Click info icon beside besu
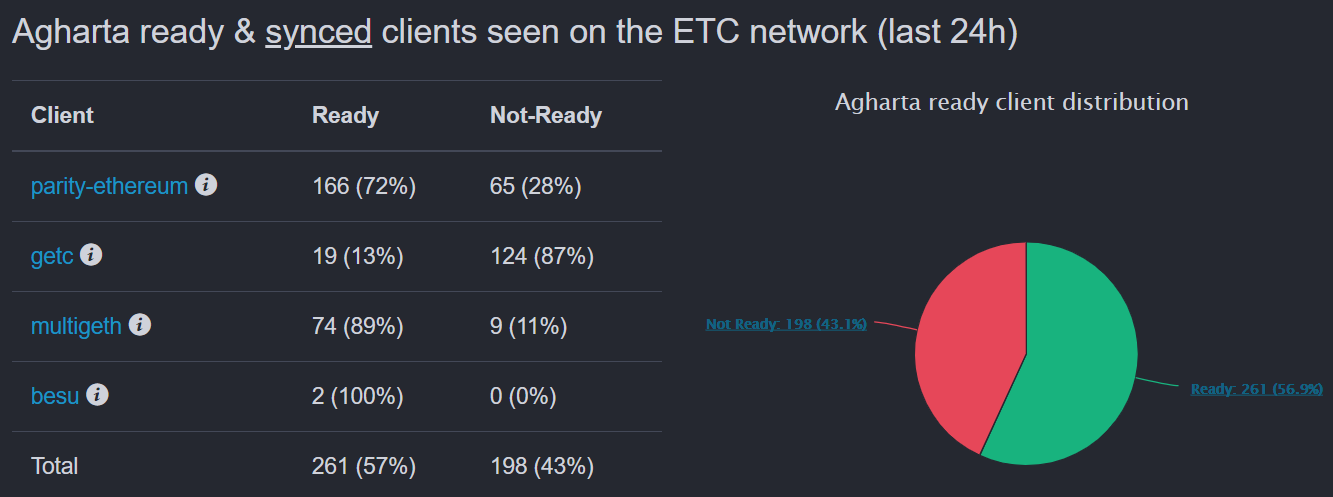This screenshot has height=497, width=1333. pos(97,395)
